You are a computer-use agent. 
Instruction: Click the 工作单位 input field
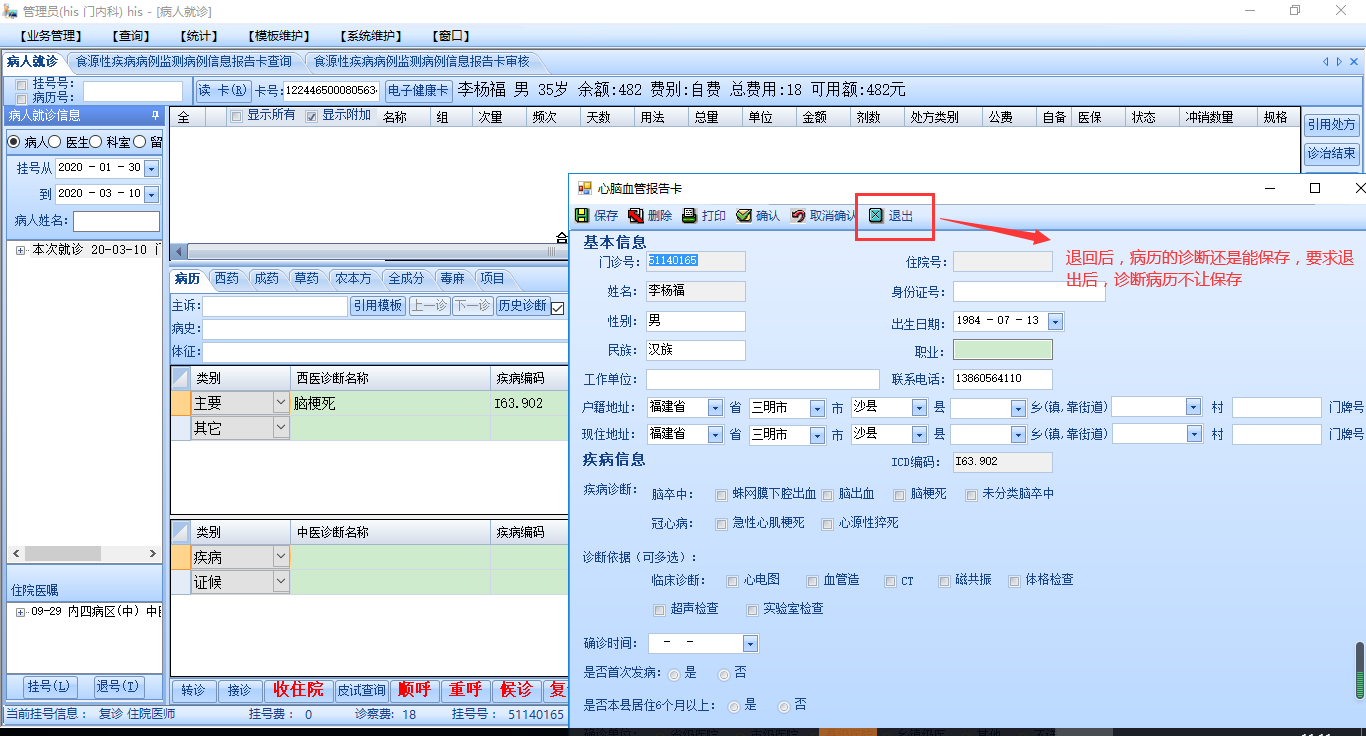click(x=762, y=380)
